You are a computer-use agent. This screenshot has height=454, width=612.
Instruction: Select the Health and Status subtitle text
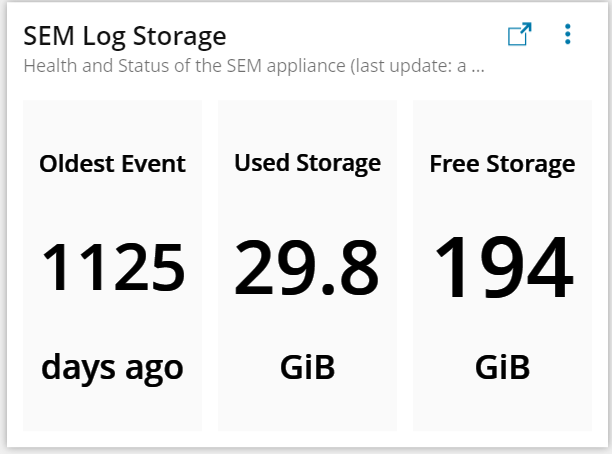click(254, 66)
